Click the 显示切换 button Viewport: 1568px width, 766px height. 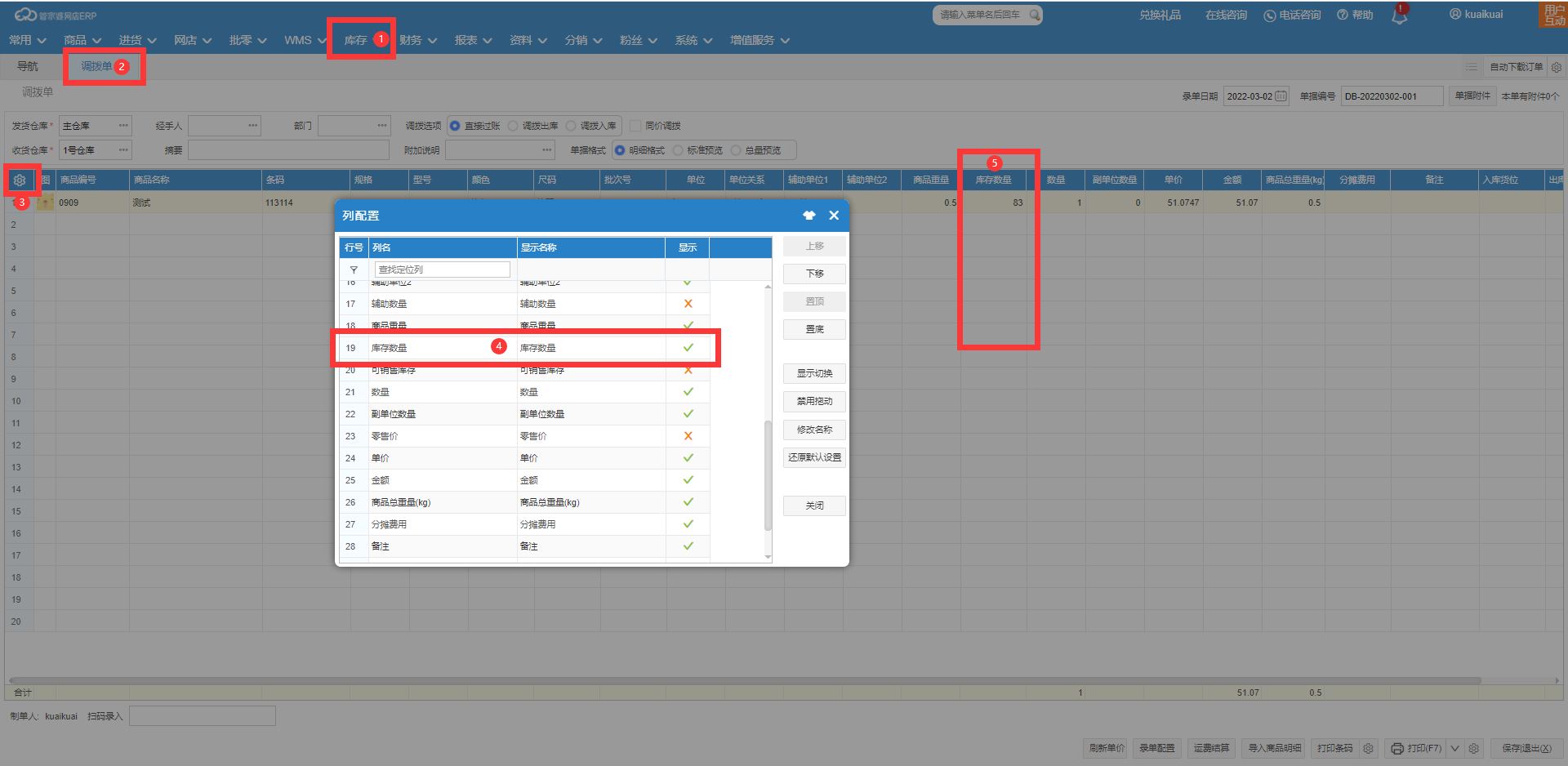pyautogui.click(x=814, y=373)
